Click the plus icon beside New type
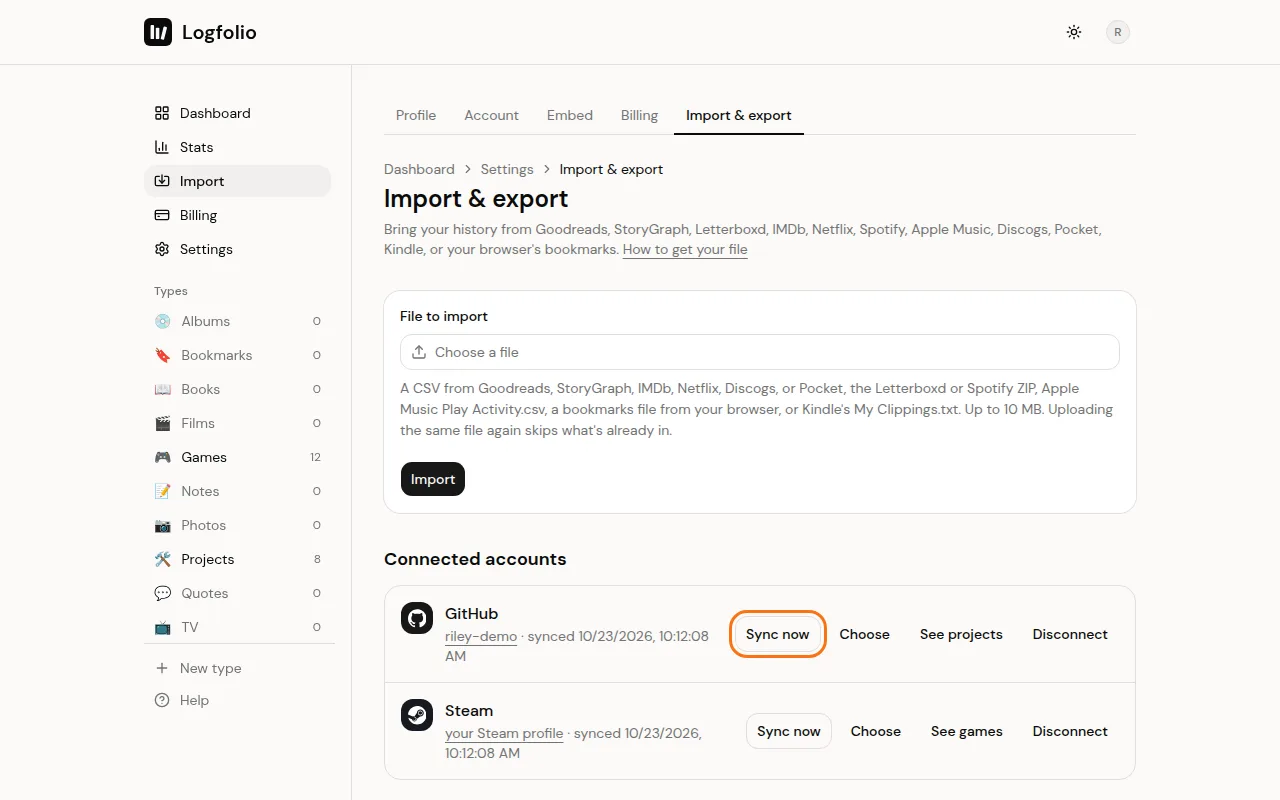1280x800 pixels. 162,668
